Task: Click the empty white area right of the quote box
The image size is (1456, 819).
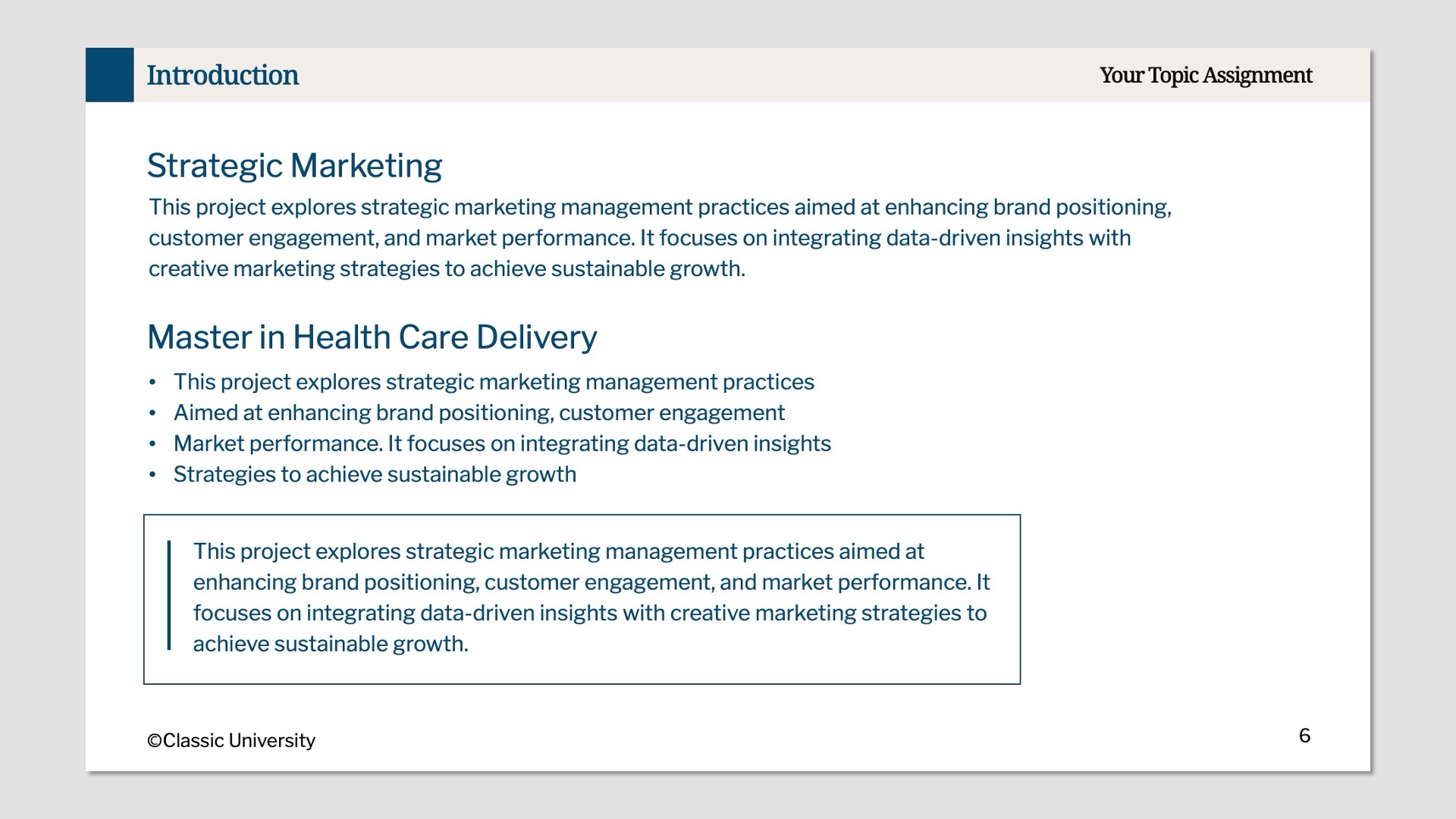Action: tap(1191, 599)
